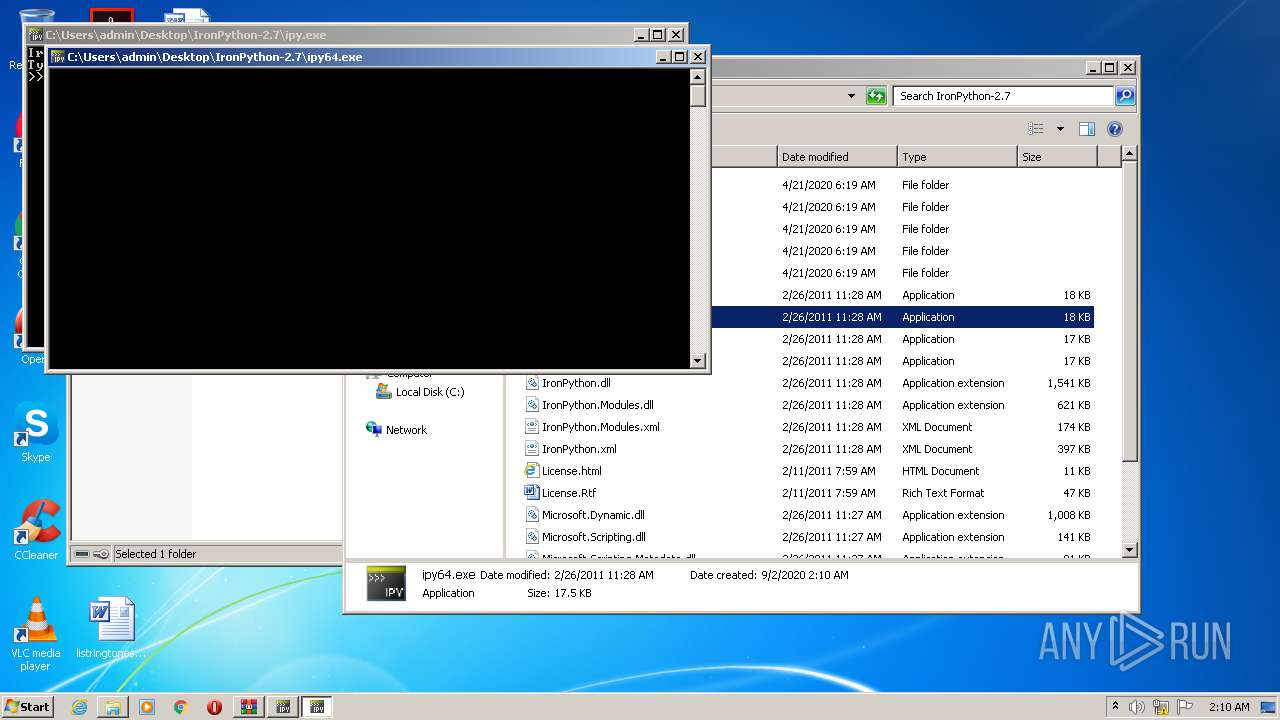Open Local Disk (C:) in navigation pane
Viewport: 1280px width, 720px height.
pos(420,392)
